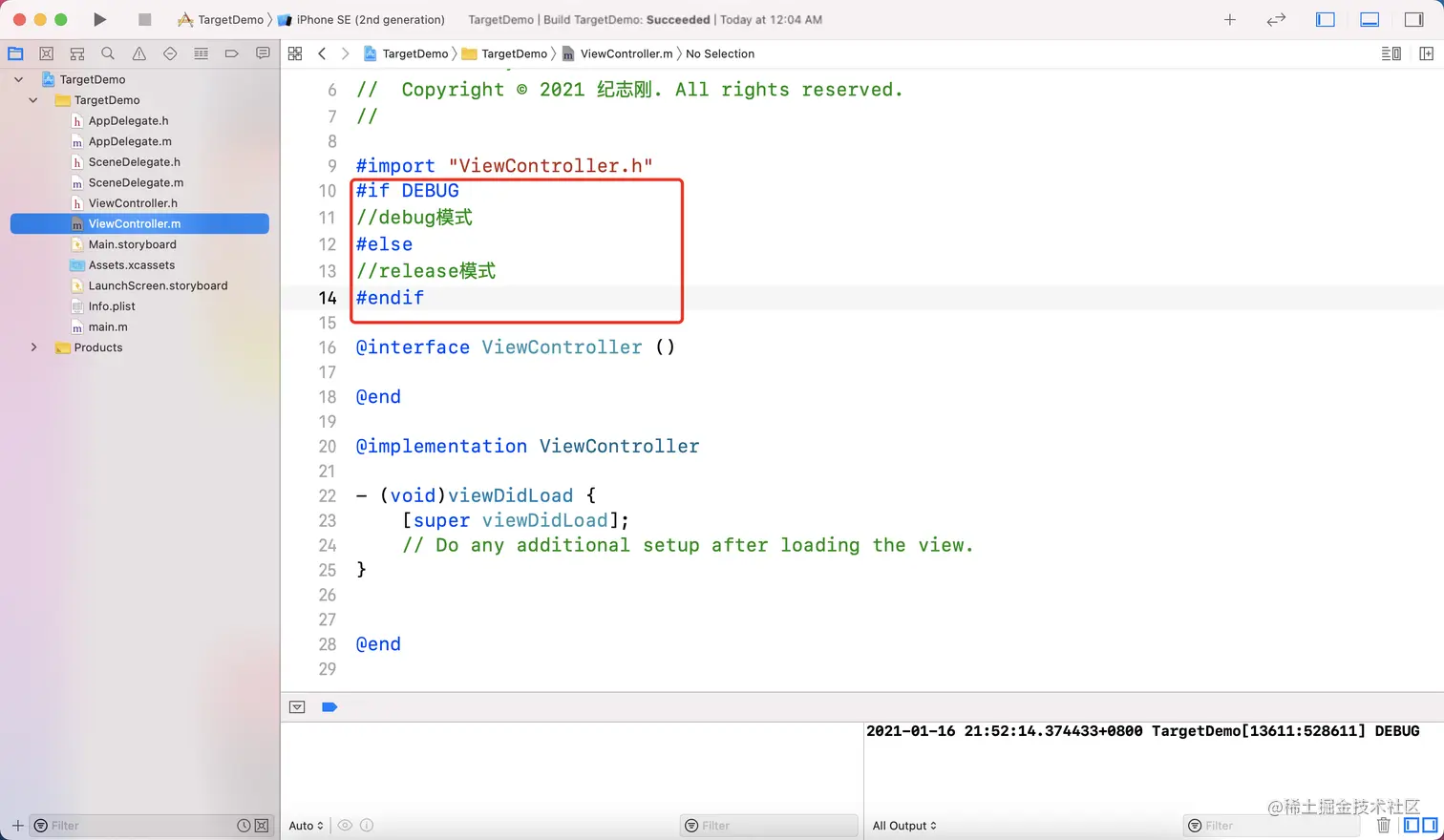This screenshot has width=1444, height=840.
Task: Stop the running scheme
Action: (144, 19)
